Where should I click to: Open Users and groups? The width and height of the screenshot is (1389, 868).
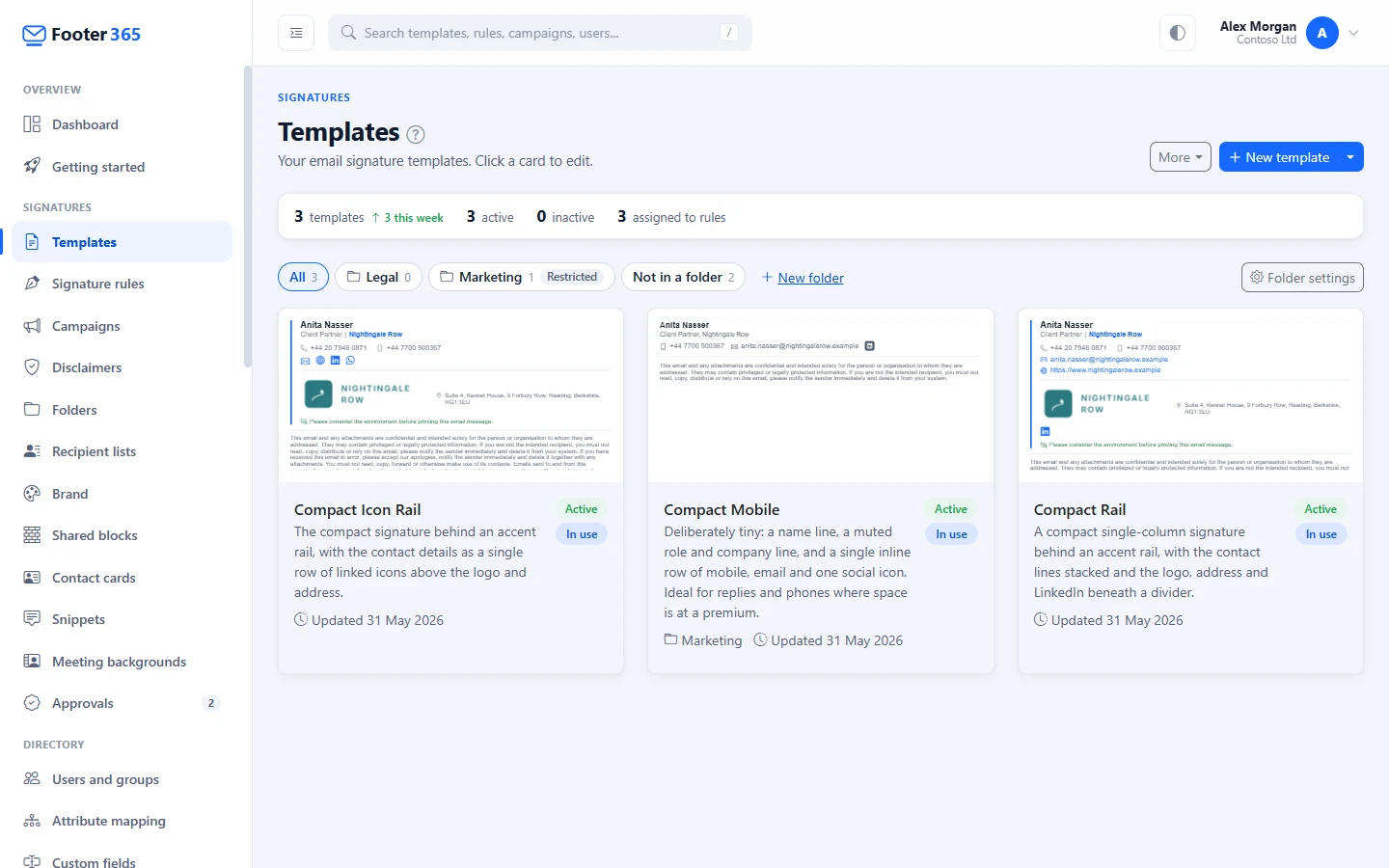tap(121, 779)
